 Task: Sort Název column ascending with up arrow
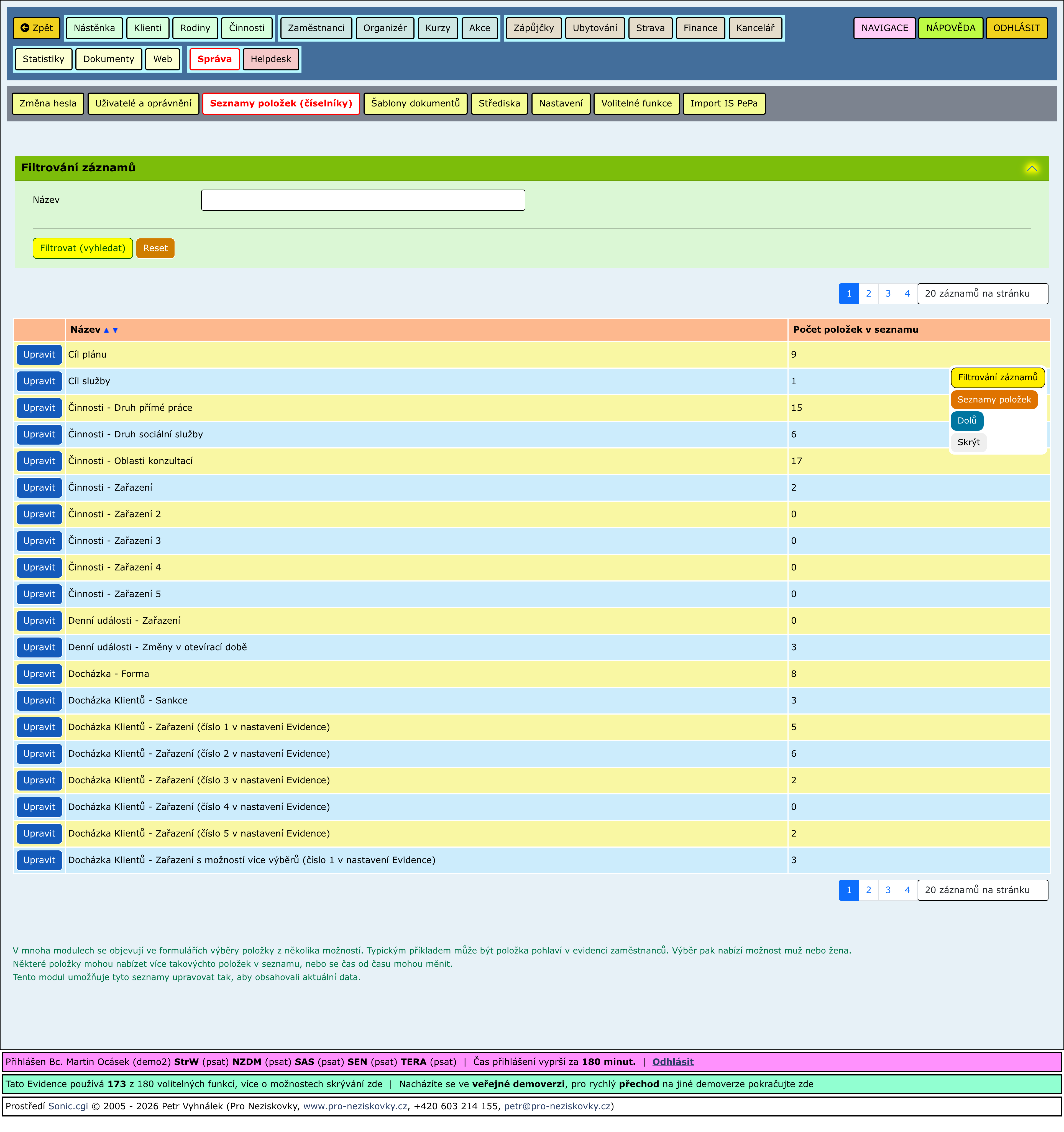(106, 330)
